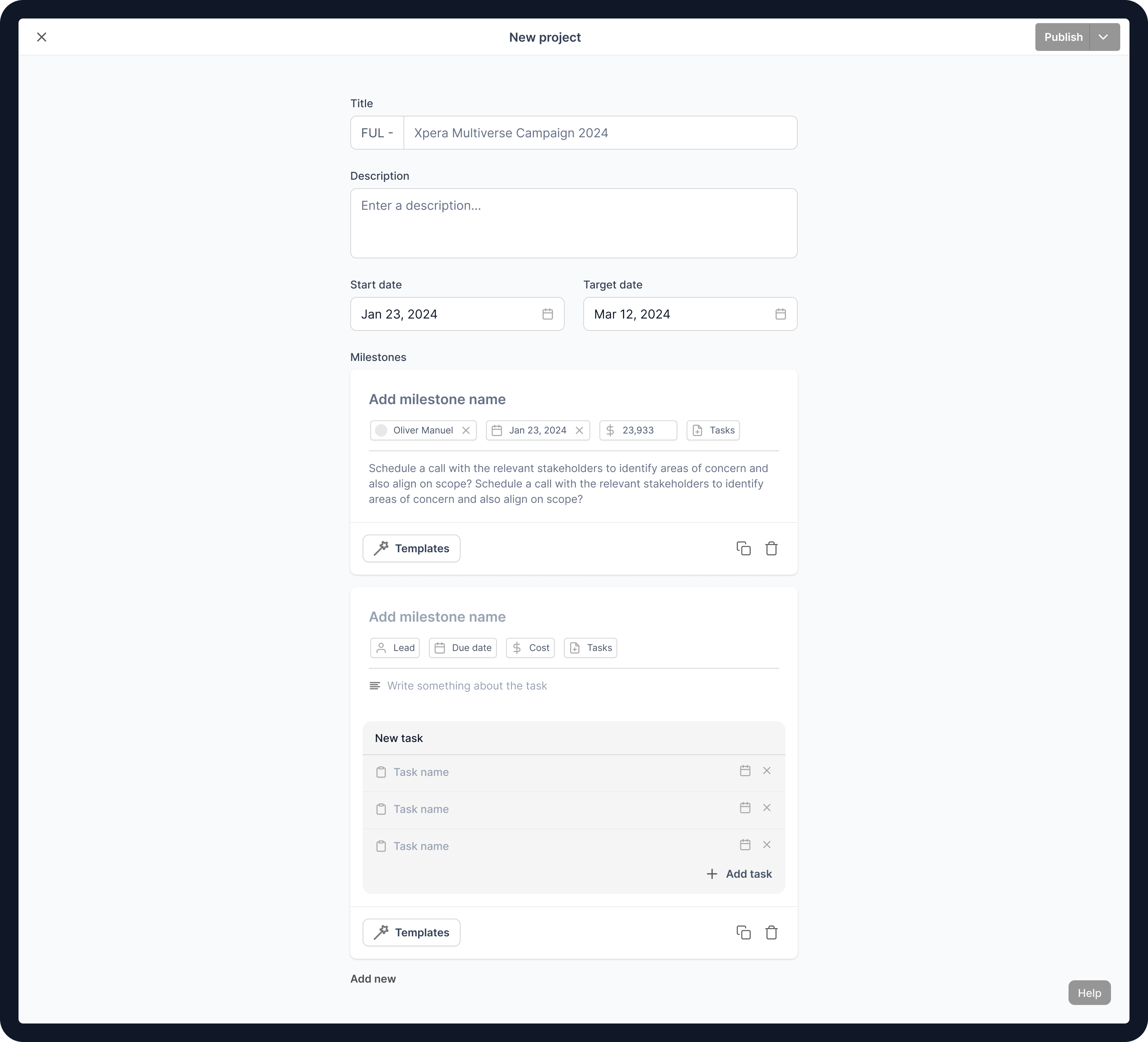Open the Publish options dropdown arrow
The image size is (1148, 1042).
[1105, 37]
